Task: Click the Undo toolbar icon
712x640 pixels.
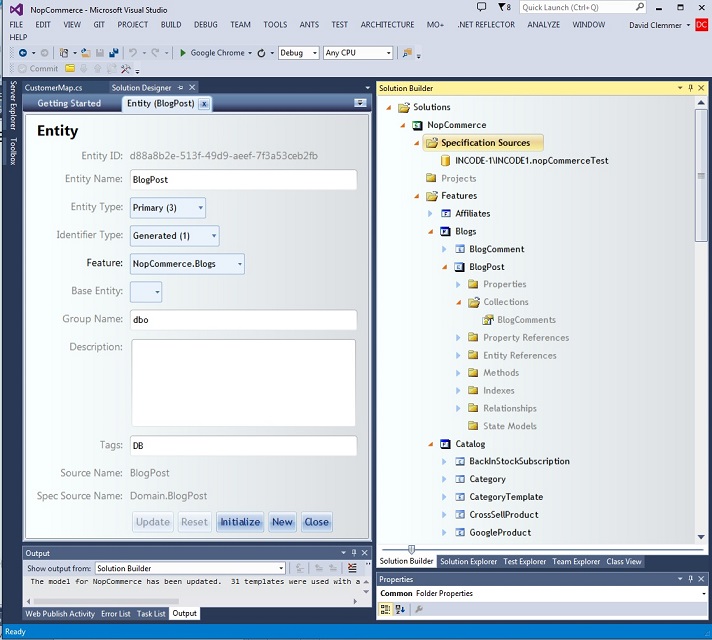Action: [133, 53]
